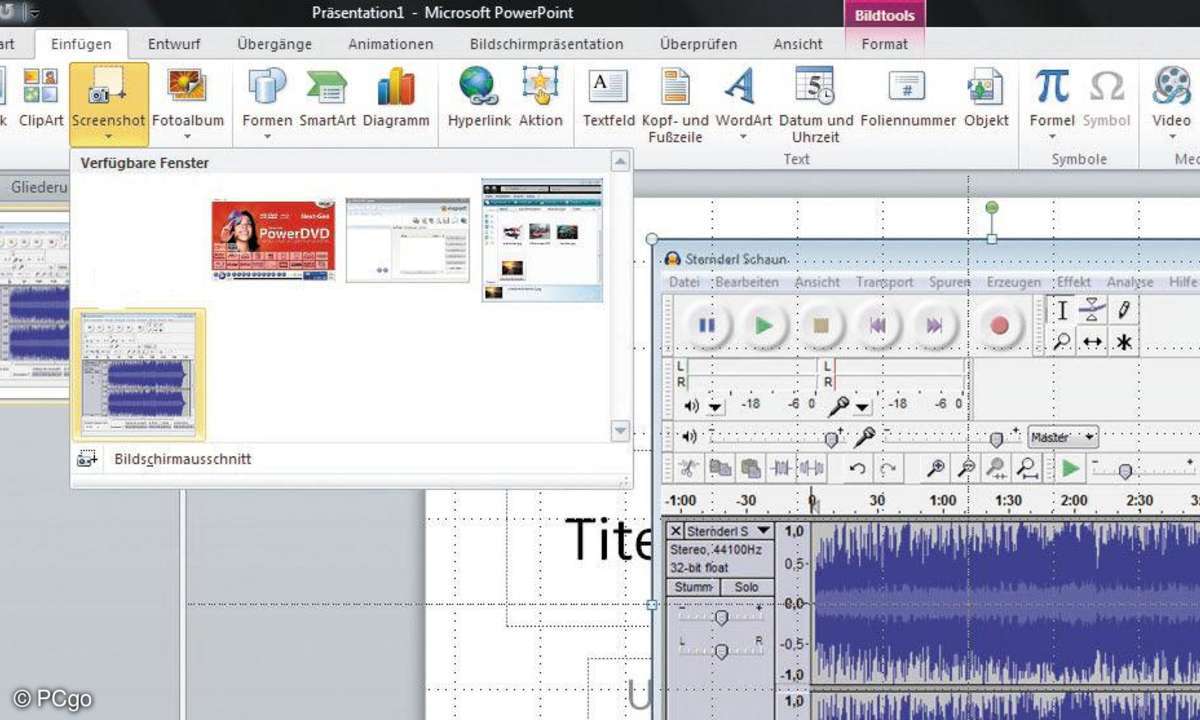Screen dimensions: 1200x720
Task: Skip to end in Audacity transport
Action: 935,325
